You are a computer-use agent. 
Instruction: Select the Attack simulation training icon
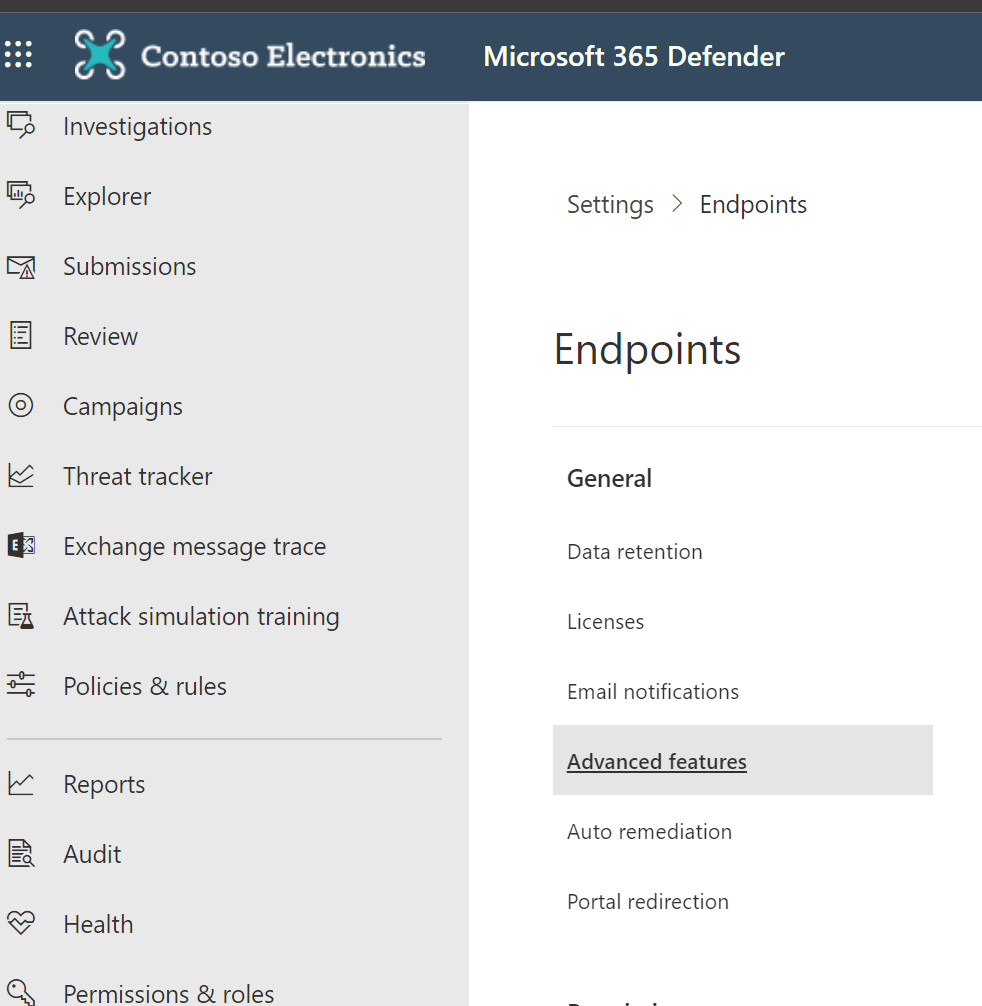click(x=21, y=616)
